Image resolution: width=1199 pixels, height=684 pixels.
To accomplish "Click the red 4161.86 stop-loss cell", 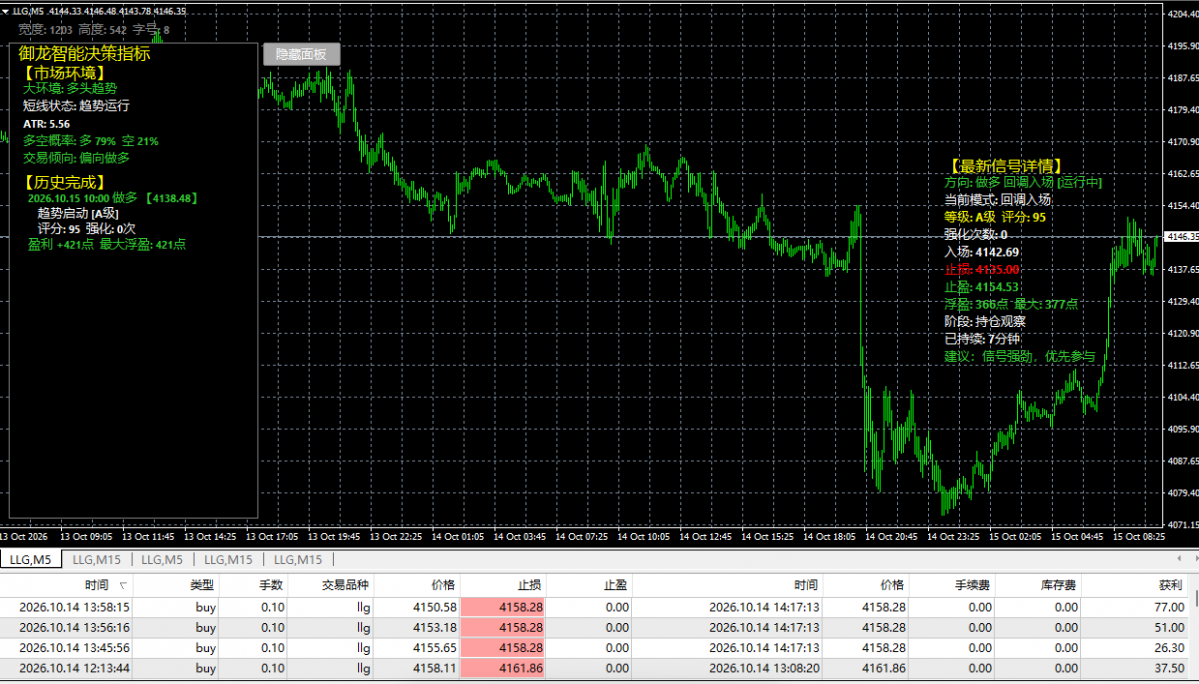I will click(x=502, y=668).
